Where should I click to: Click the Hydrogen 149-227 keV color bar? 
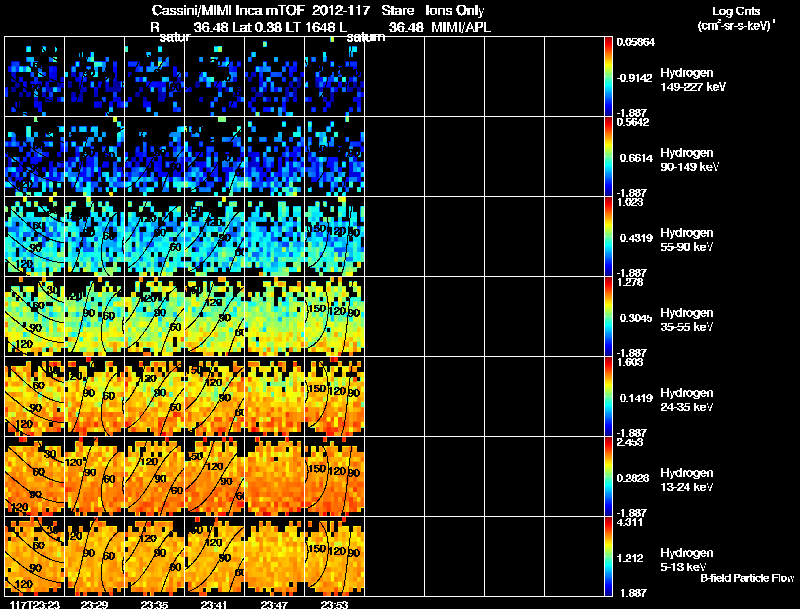[609, 76]
